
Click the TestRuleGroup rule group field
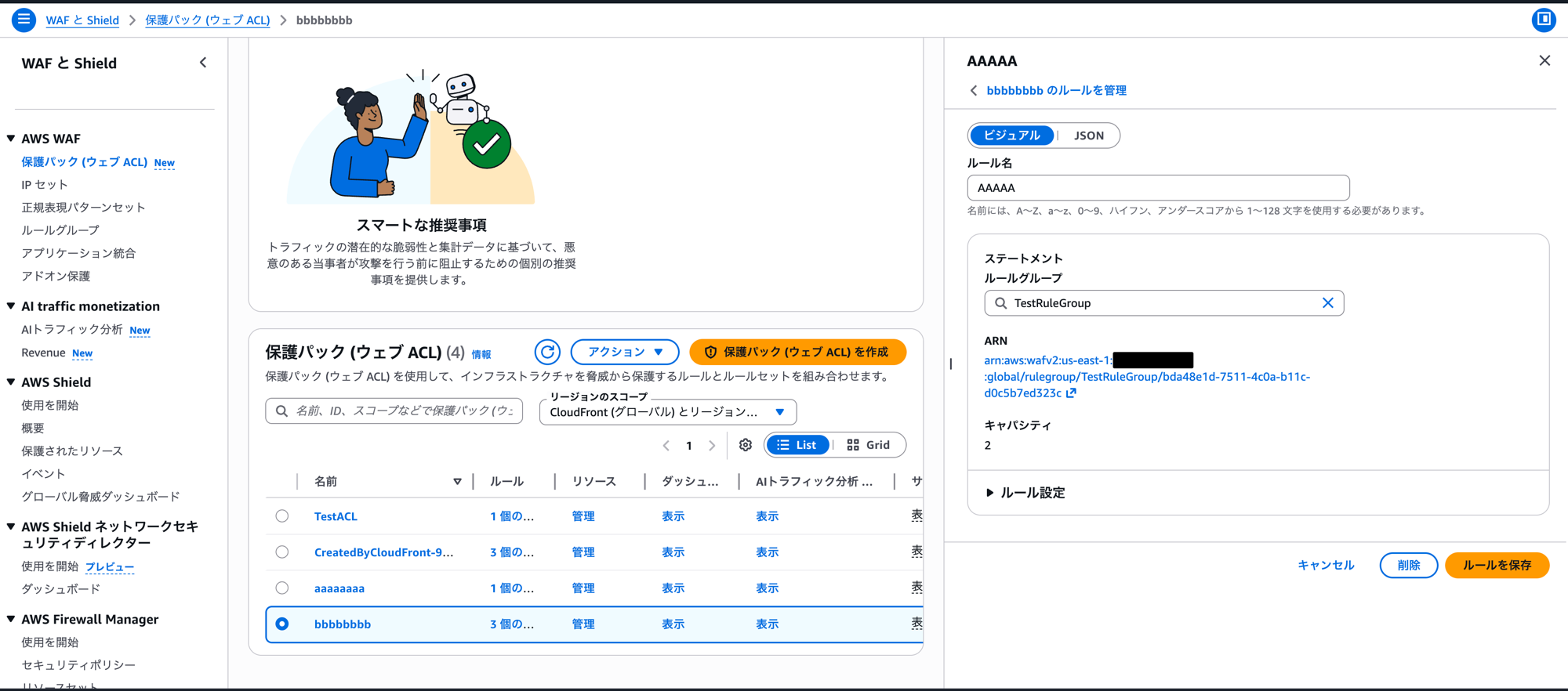point(1164,303)
